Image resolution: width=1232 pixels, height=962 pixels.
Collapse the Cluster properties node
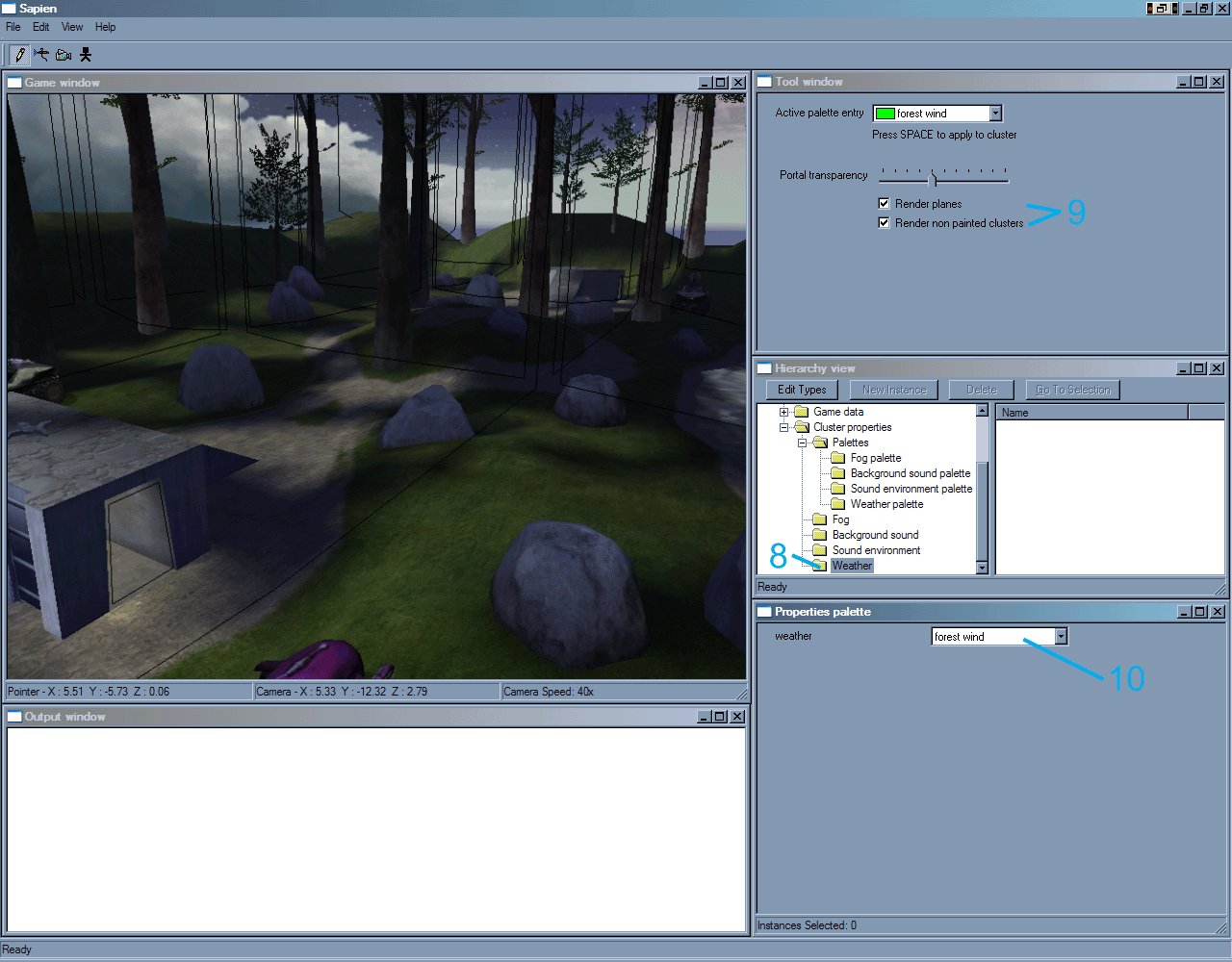click(x=783, y=427)
